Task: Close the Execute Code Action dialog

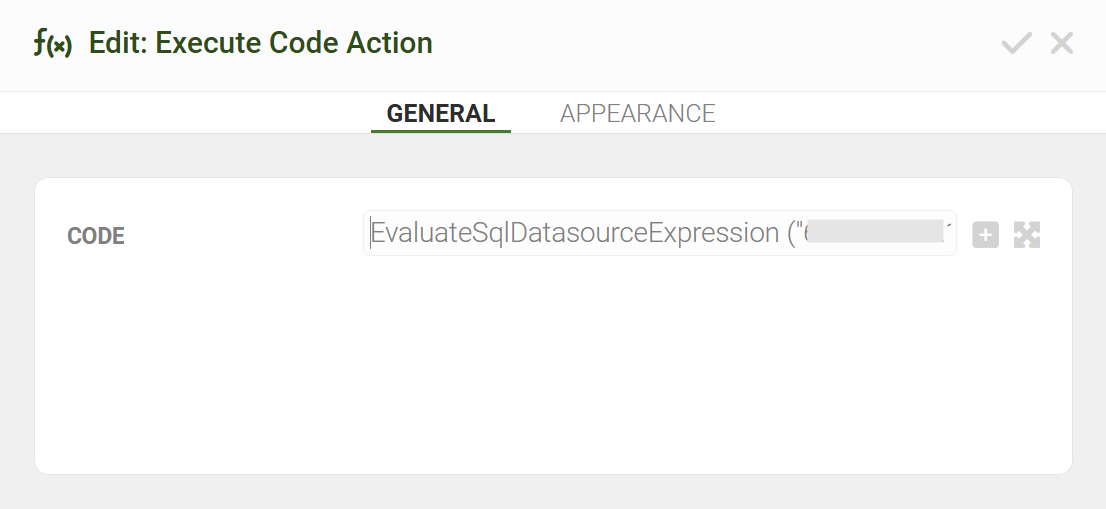Action: 1062,43
